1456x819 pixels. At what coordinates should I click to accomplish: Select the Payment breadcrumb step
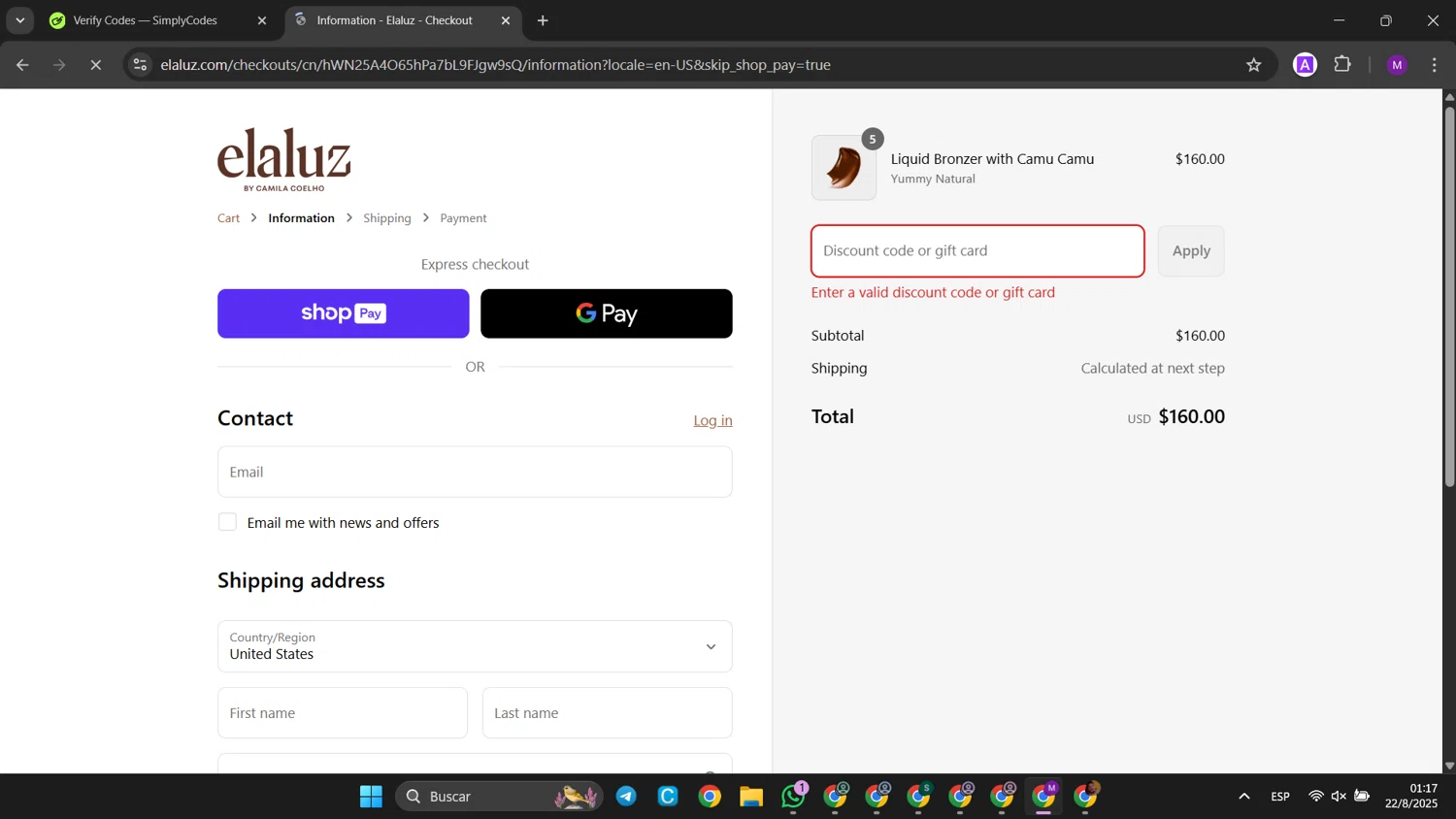pyautogui.click(x=463, y=218)
